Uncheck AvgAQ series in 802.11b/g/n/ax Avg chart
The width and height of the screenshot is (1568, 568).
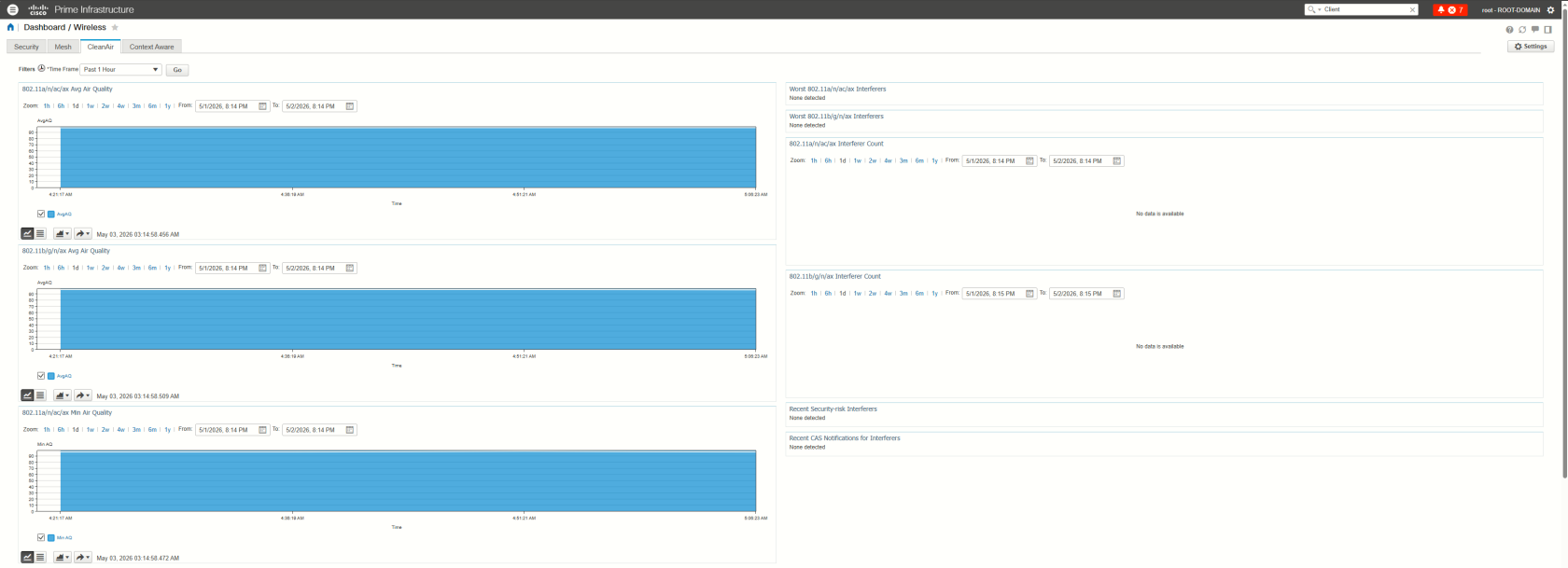click(x=41, y=376)
